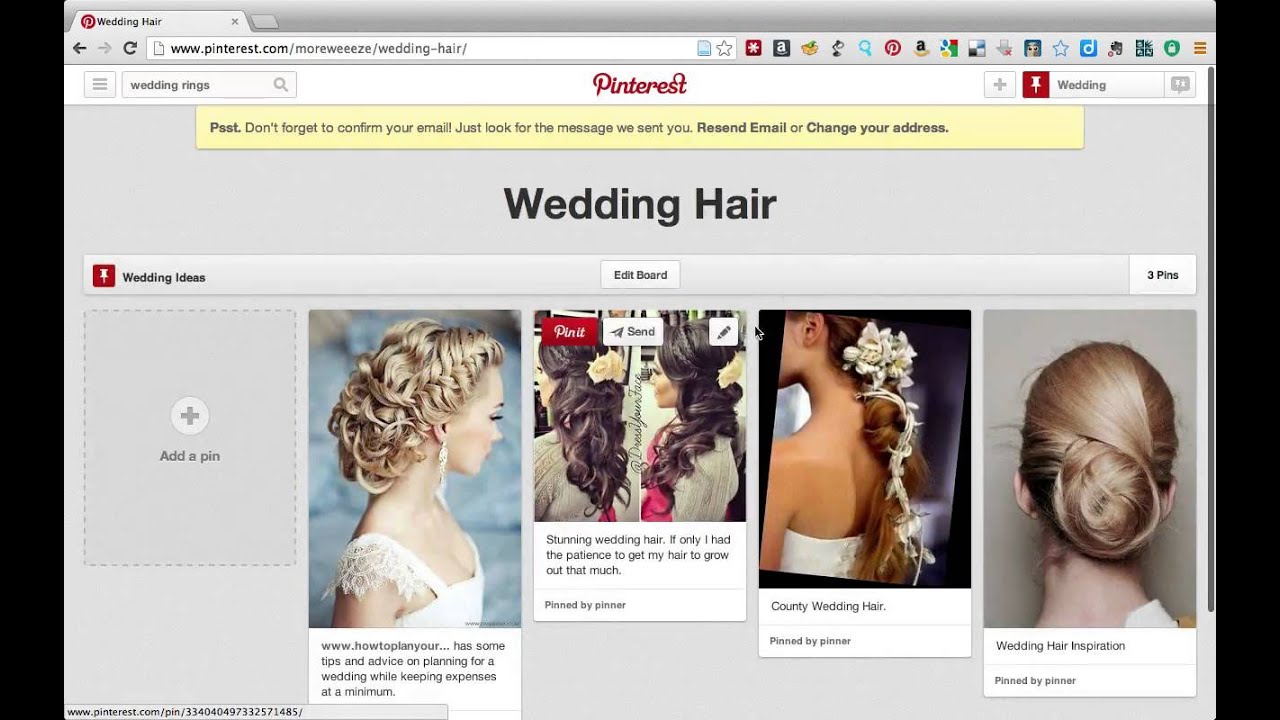Open the County Wedding Hair pin image
Viewport: 1280px width, 720px height.
pyautogui.click(x=865, y=449)
